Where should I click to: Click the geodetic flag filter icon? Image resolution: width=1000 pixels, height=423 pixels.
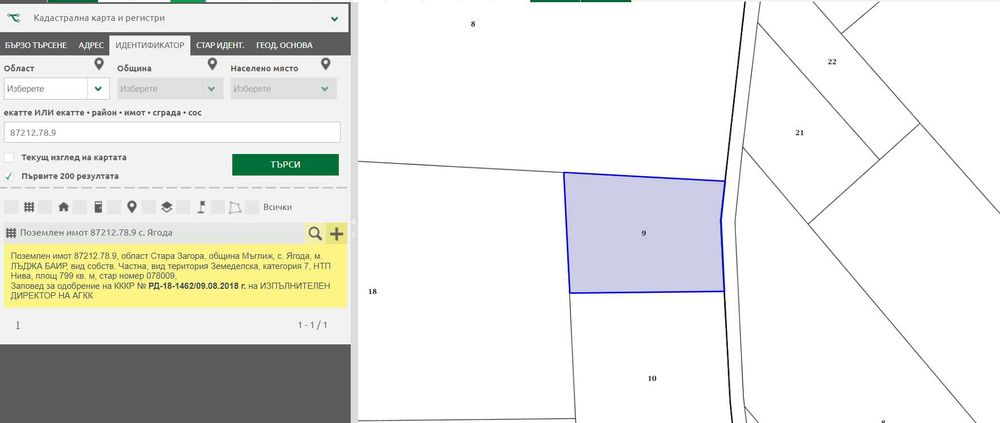point(201,207)
